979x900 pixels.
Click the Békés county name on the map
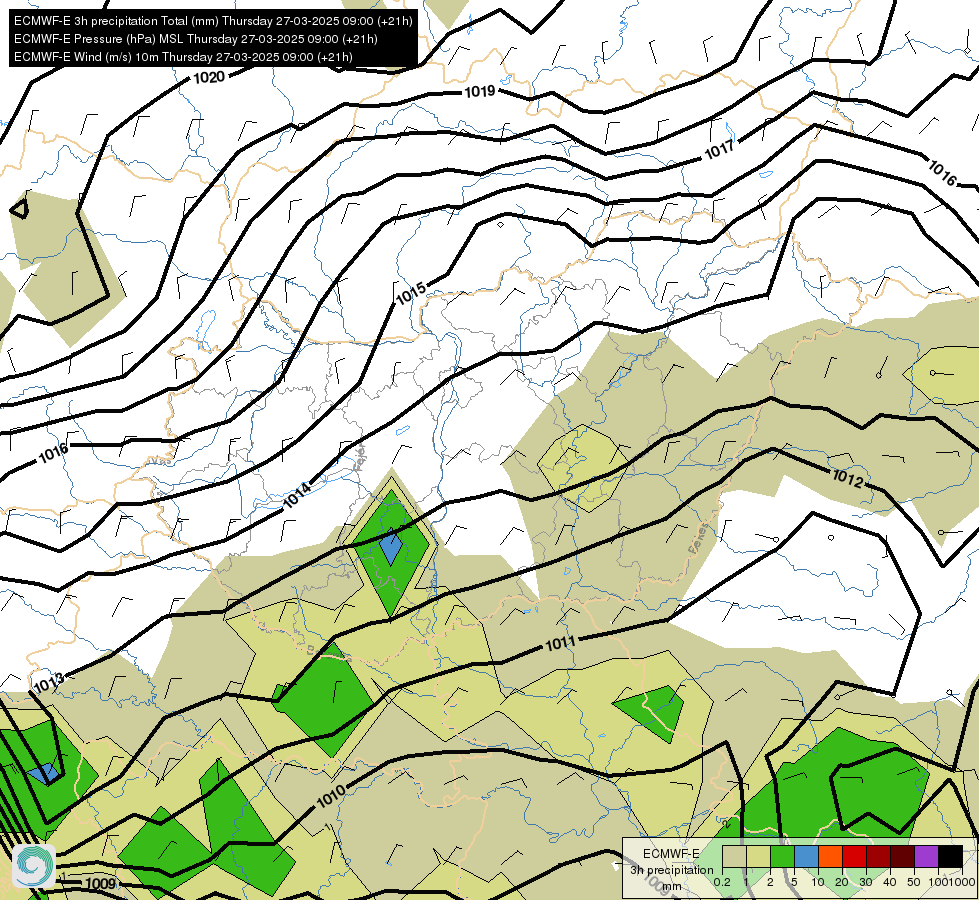(699, 538)
